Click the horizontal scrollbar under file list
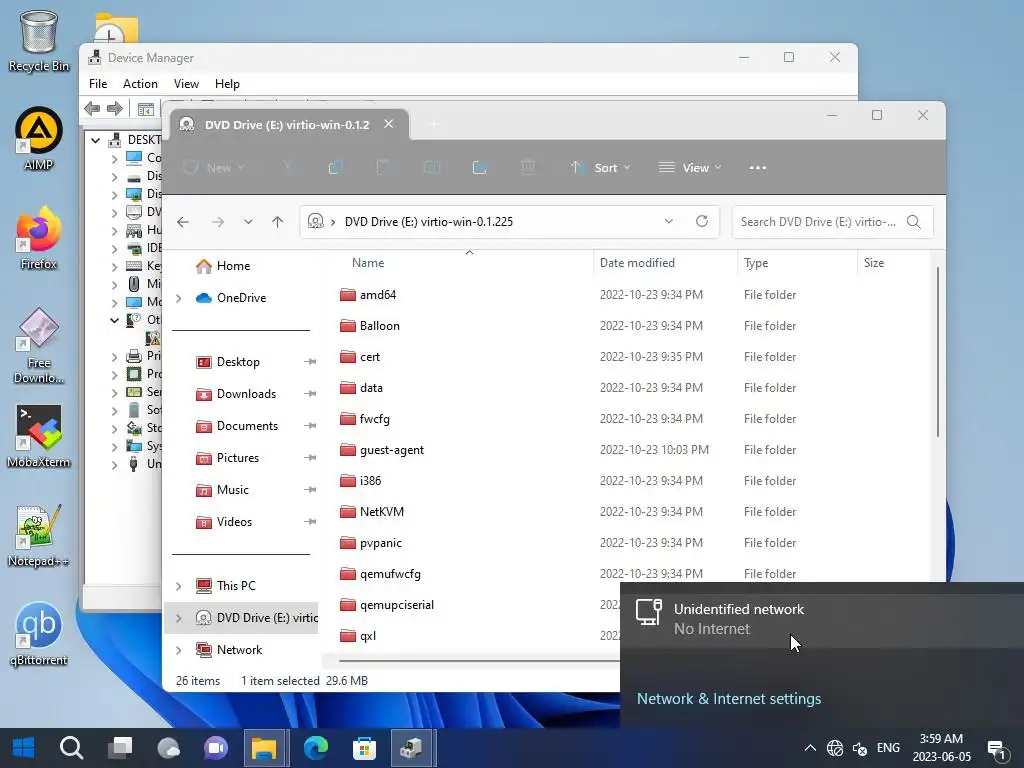This screenshot has height=768, width=1024. pyautogui.click(x=479, y=660)
